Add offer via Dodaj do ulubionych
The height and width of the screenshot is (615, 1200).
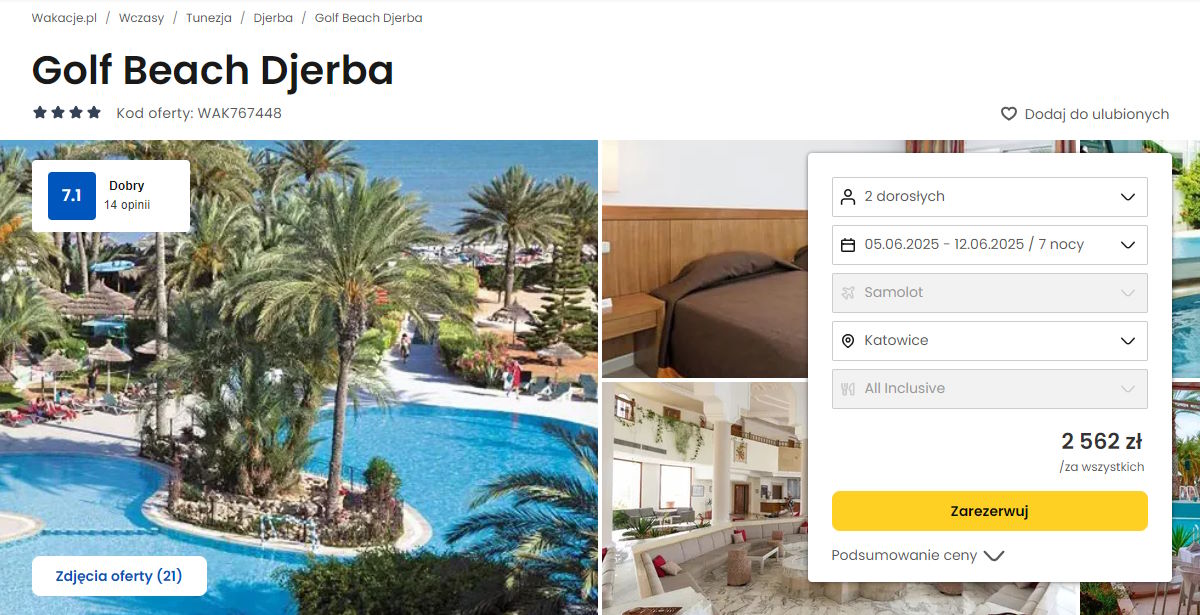pos(1085,114)
